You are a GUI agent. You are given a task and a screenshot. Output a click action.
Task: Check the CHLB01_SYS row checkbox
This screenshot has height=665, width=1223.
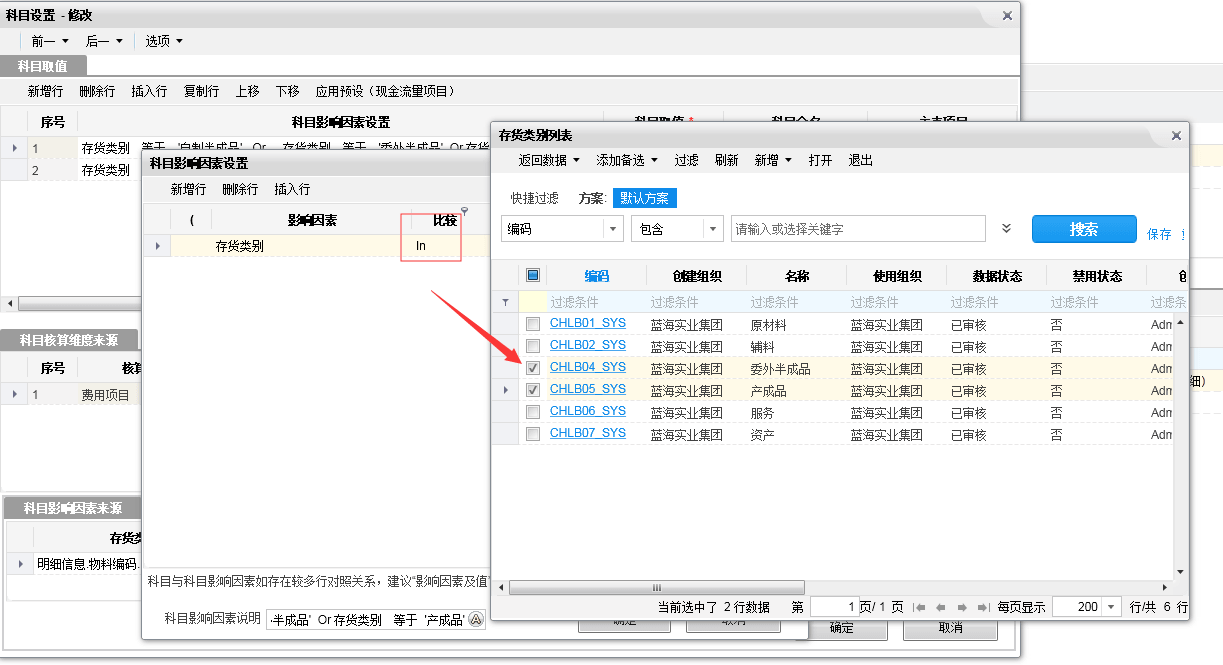point(533,324)
